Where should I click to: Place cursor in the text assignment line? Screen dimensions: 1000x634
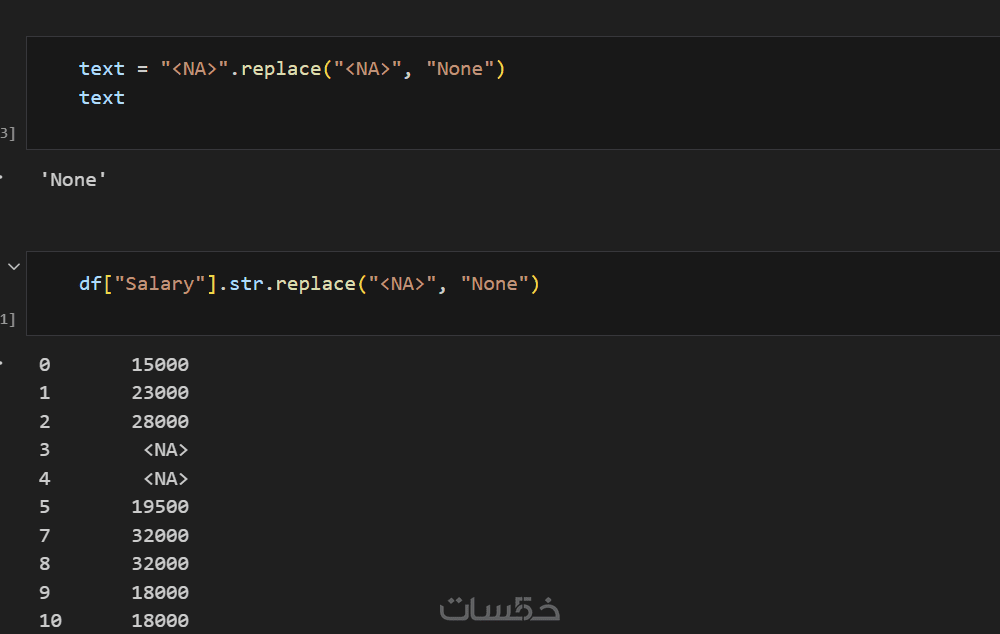point(292,69)
